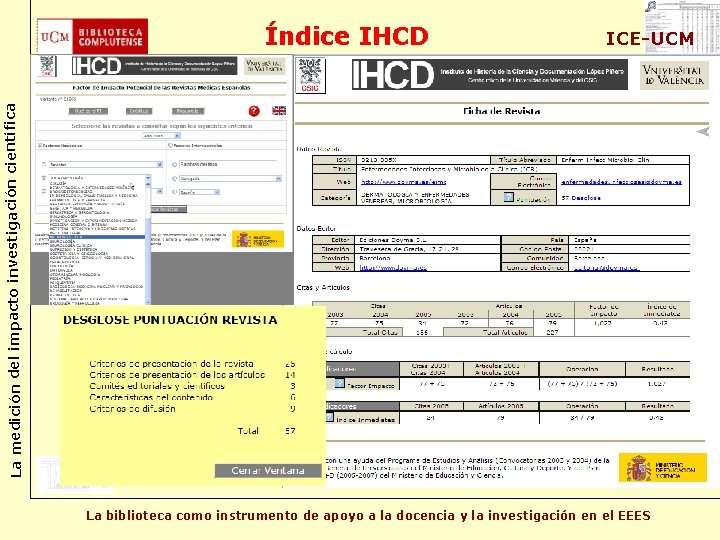Click "Criterios de difusión" row in popup

pyautogui.click(x=192, y=409)
